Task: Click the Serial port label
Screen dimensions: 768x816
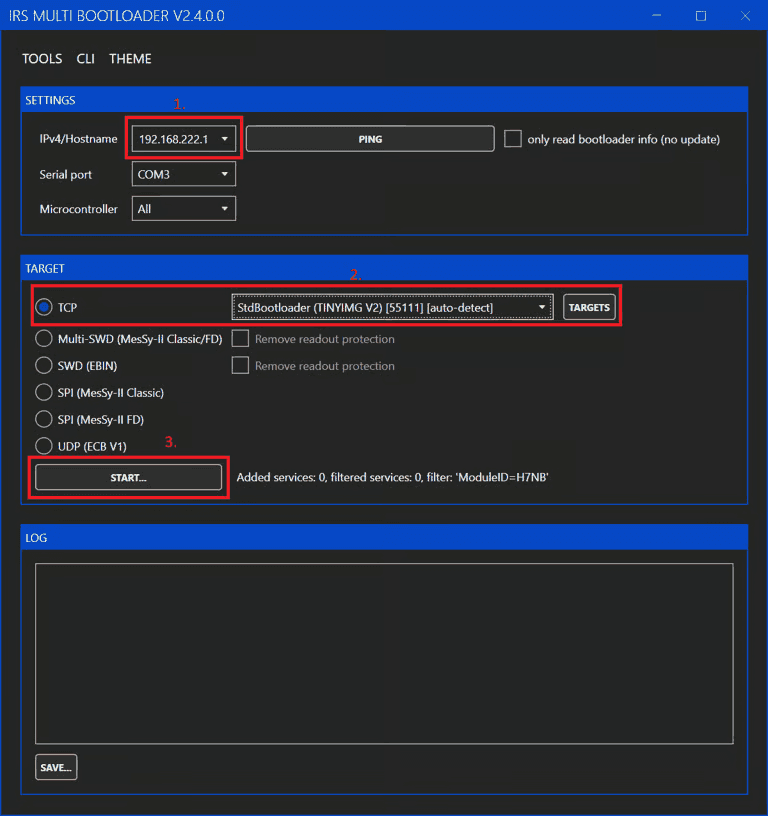Action: [x=66, y=174]
